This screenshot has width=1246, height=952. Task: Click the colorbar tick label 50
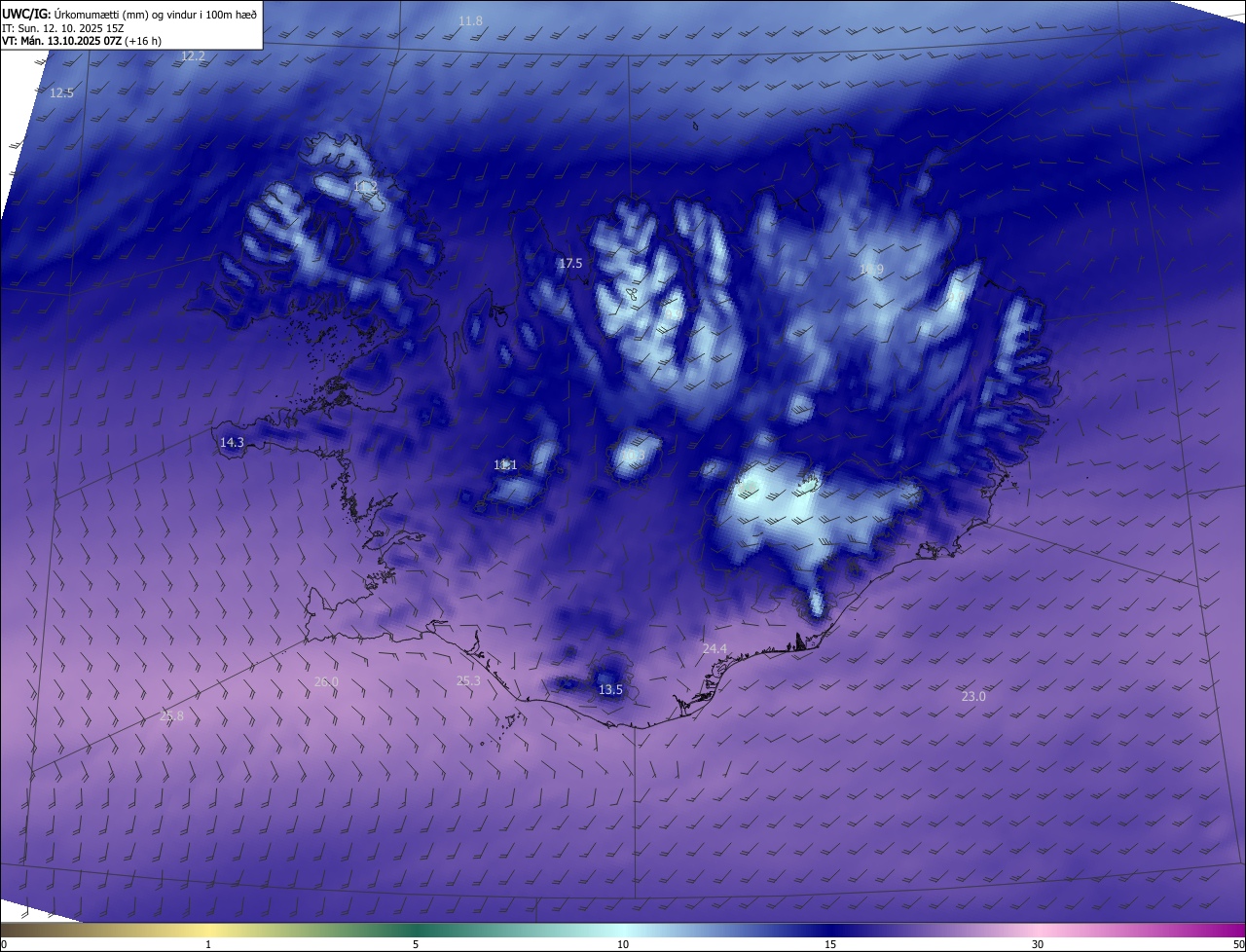1239,945
